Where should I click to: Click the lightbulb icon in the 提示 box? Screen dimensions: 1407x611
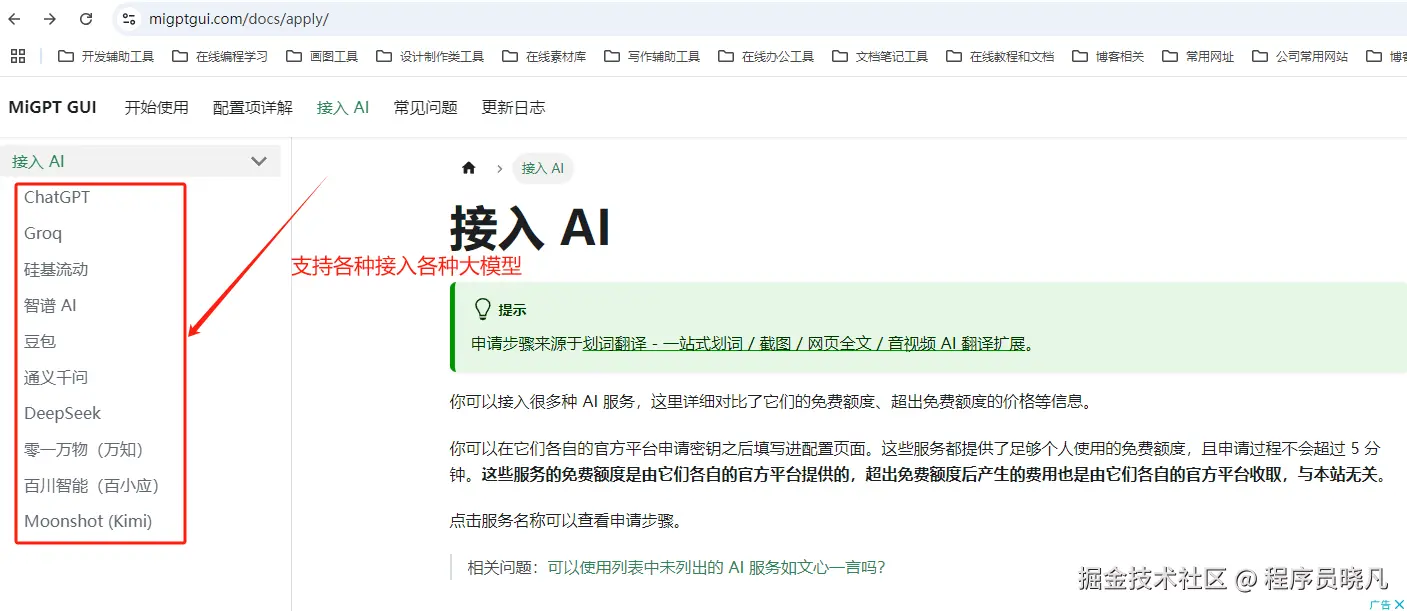point(483,308)
